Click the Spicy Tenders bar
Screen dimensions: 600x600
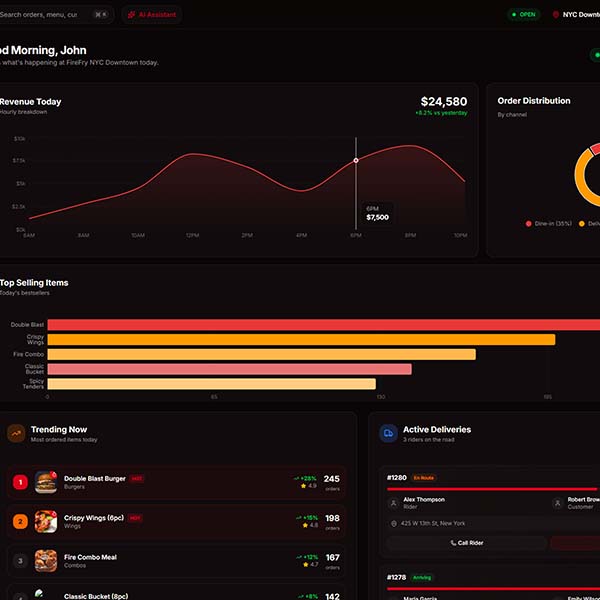[x=212, y=384]
